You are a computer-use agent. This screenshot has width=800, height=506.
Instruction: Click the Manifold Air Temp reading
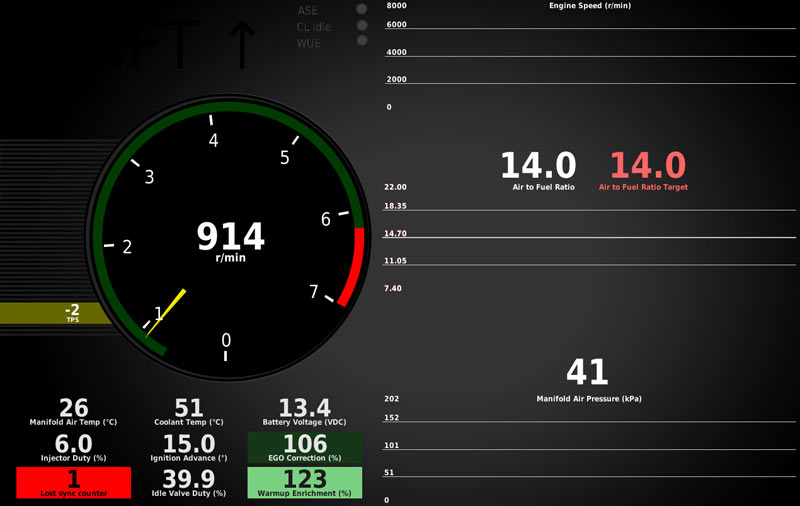73,408
